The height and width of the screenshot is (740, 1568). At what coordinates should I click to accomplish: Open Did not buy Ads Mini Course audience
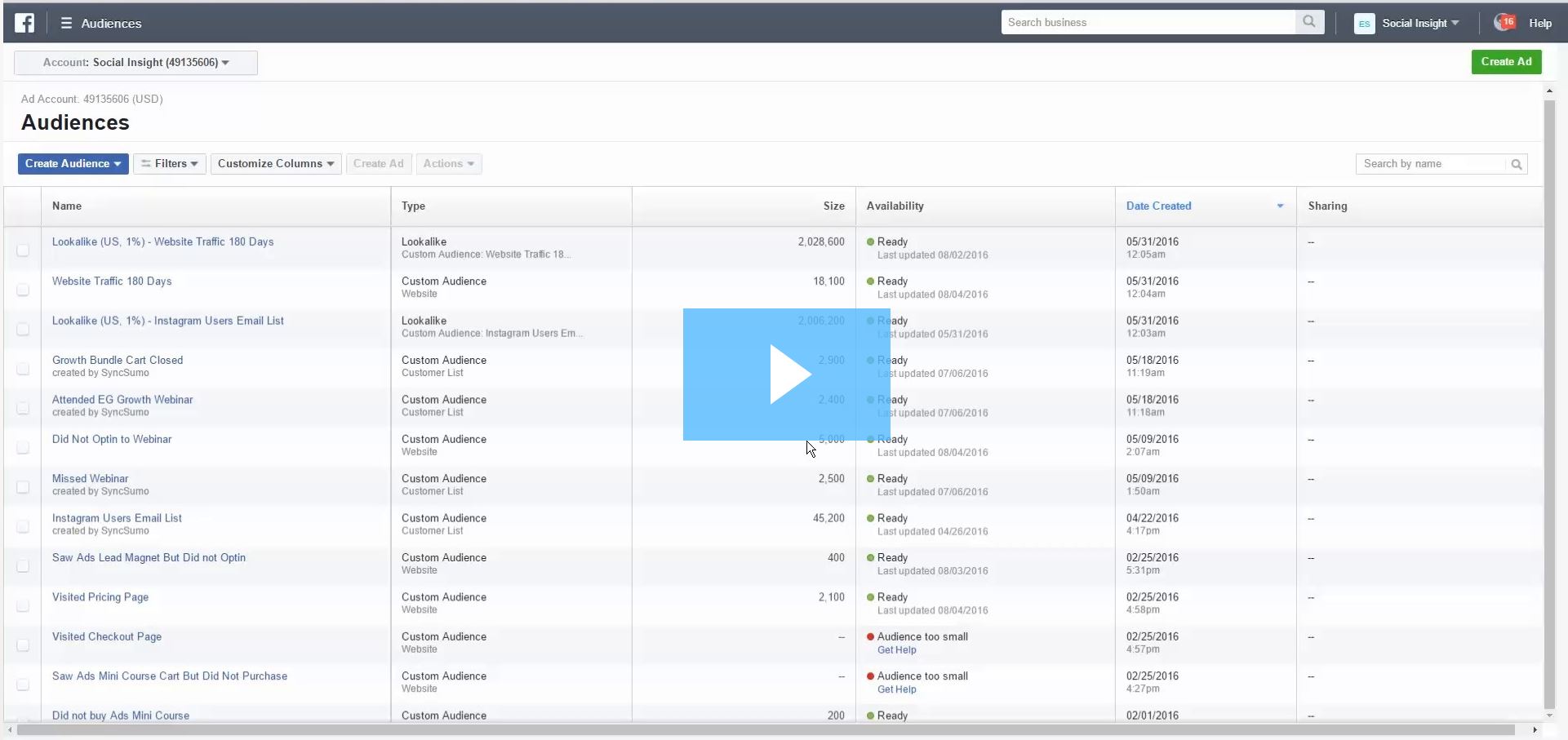click(121, 716)
